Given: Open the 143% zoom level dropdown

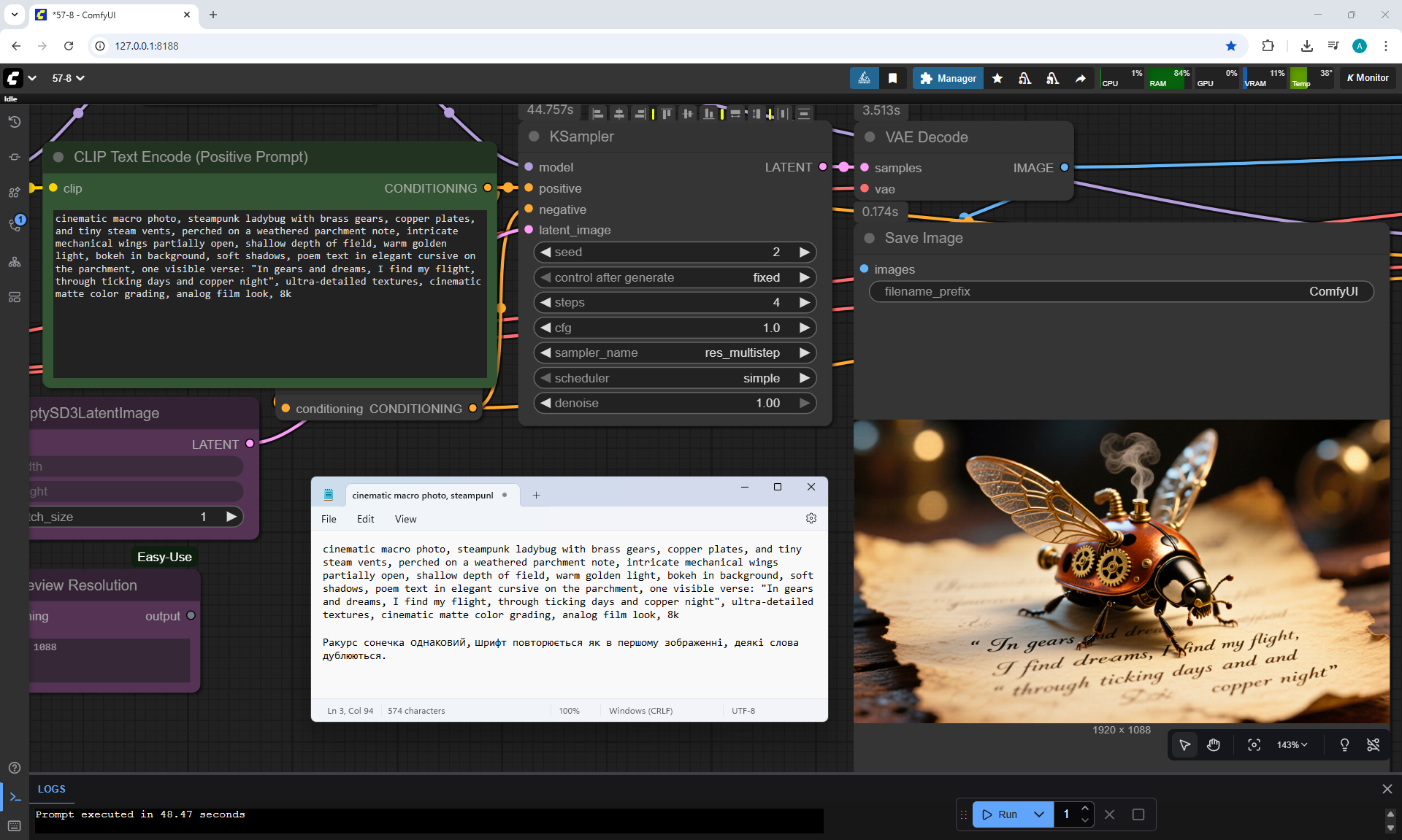Looking at the screenshot, I should (x=1292, y=744).
